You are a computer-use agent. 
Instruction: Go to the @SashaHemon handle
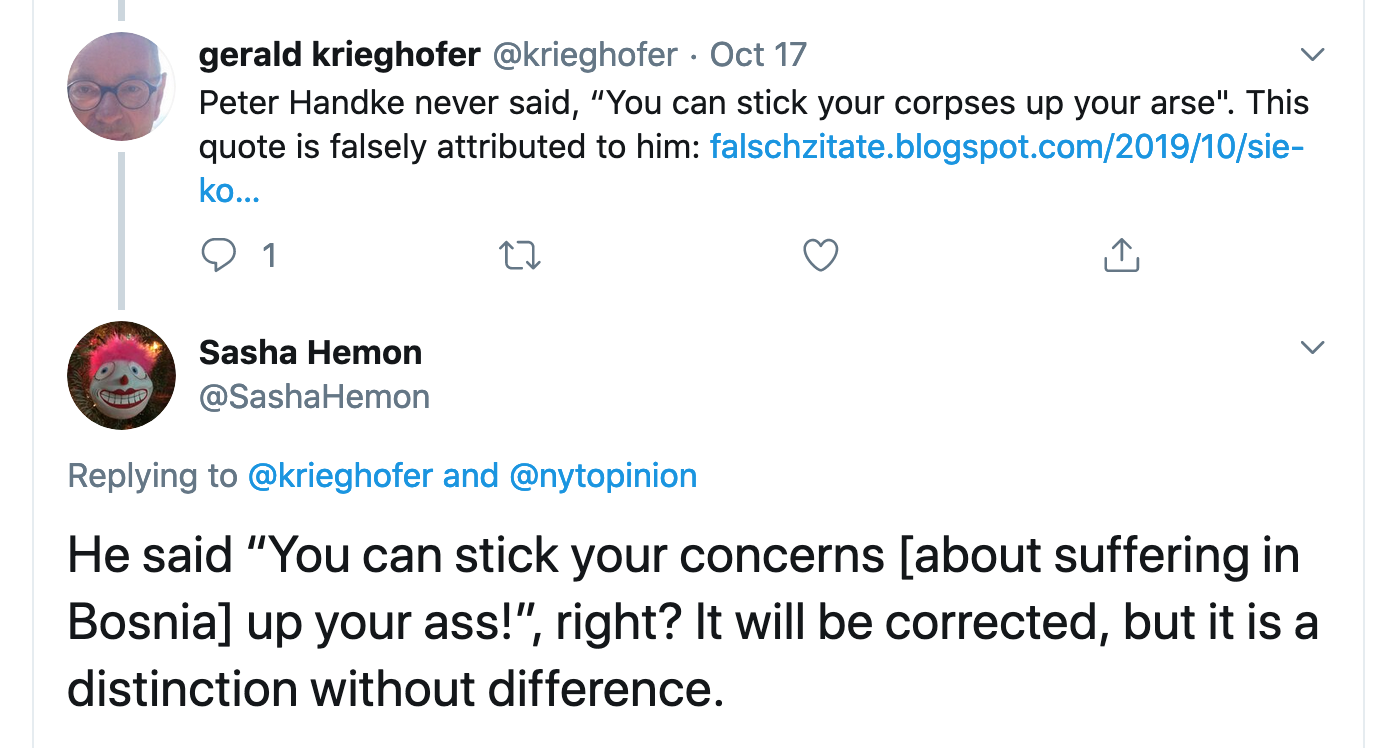(314, 397)
